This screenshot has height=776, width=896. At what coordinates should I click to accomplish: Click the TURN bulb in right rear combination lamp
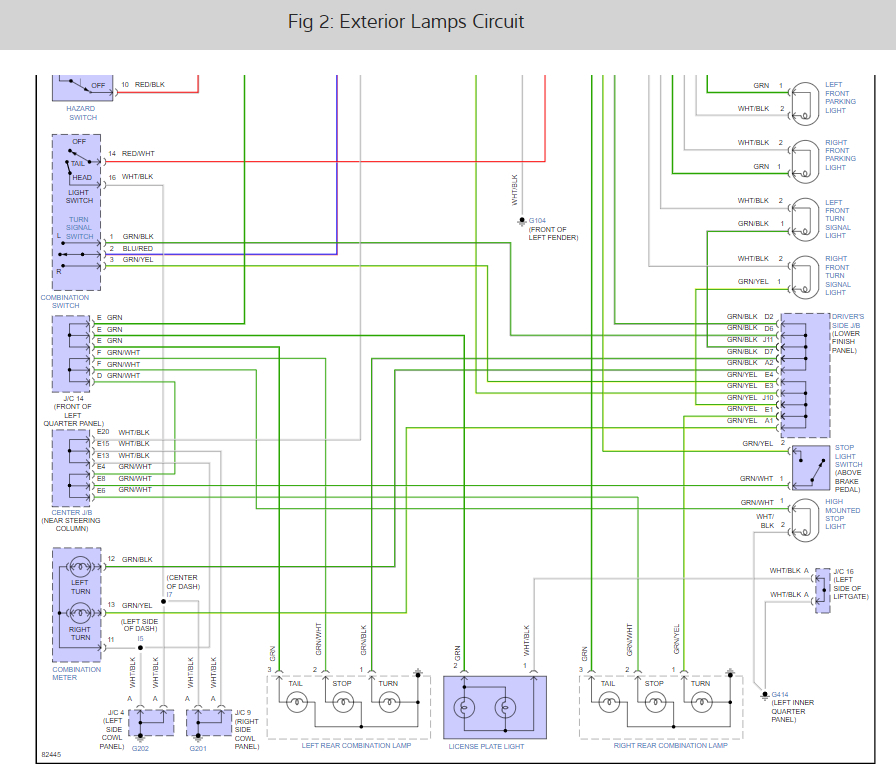click(x=702, y=702)
